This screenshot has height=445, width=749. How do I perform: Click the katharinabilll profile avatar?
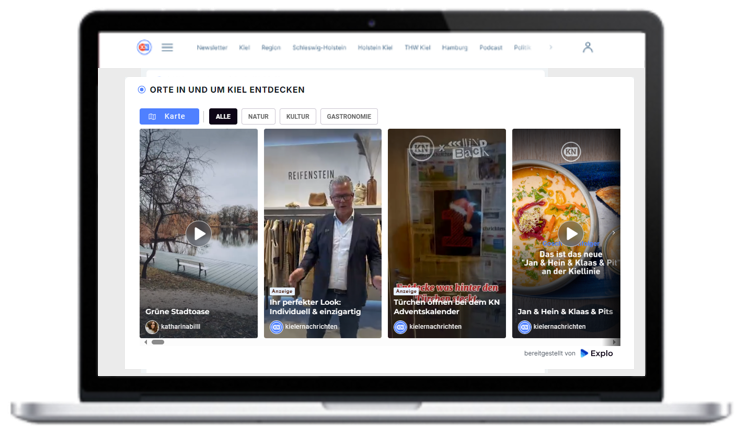coord(152,327)
